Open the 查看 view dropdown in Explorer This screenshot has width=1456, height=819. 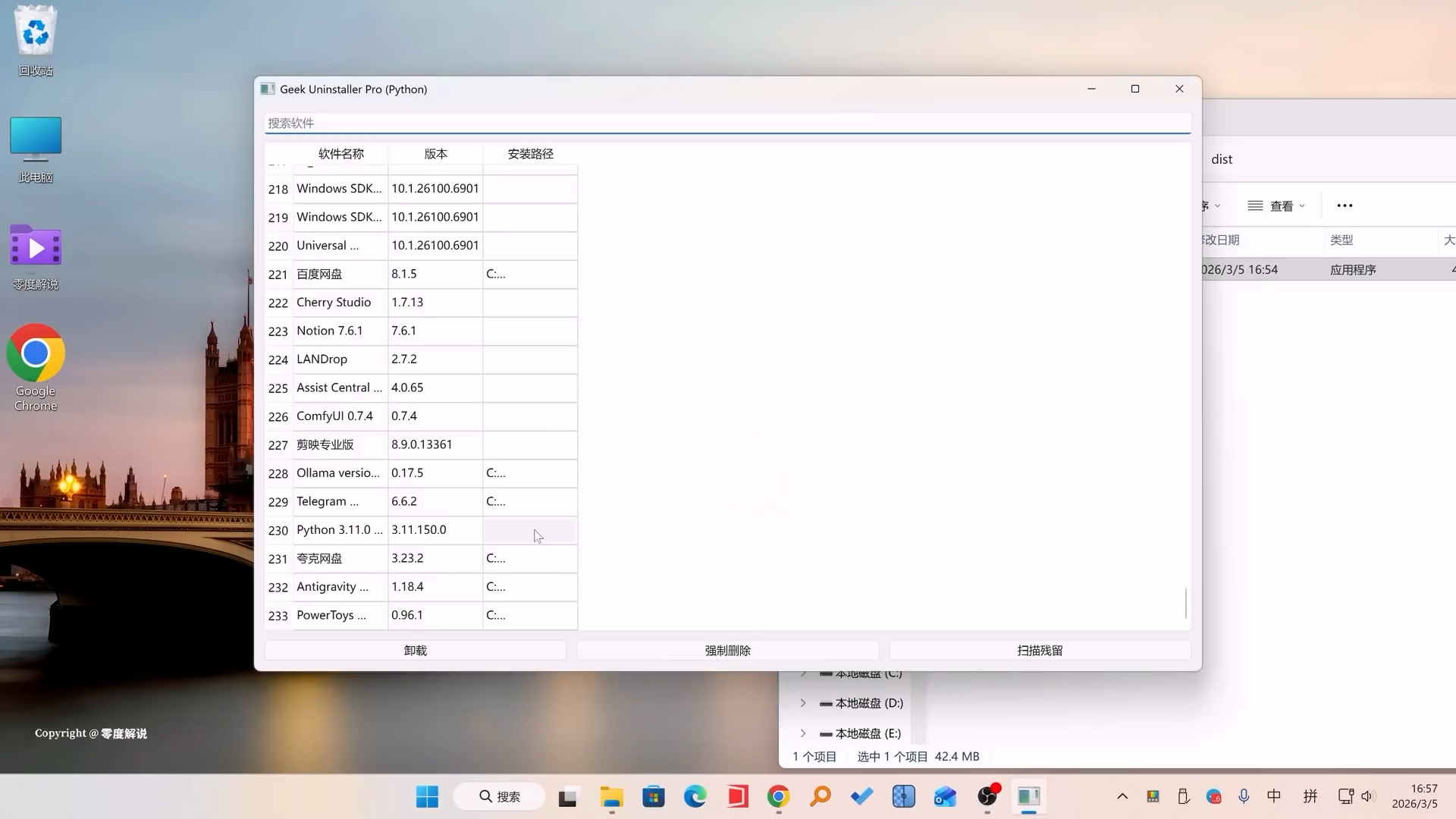point(1276,206)
